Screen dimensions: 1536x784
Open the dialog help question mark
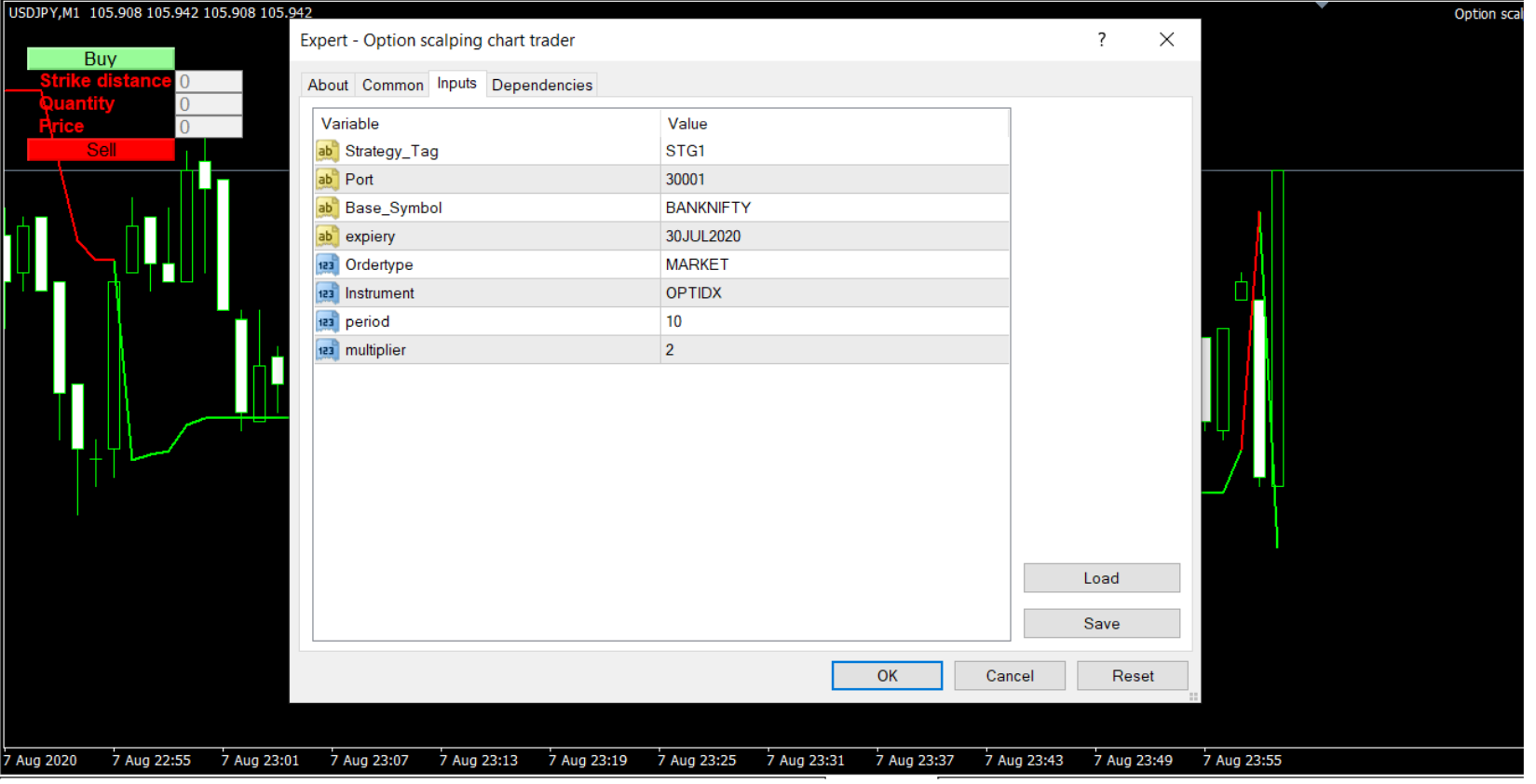click(x=1102, y=39)
